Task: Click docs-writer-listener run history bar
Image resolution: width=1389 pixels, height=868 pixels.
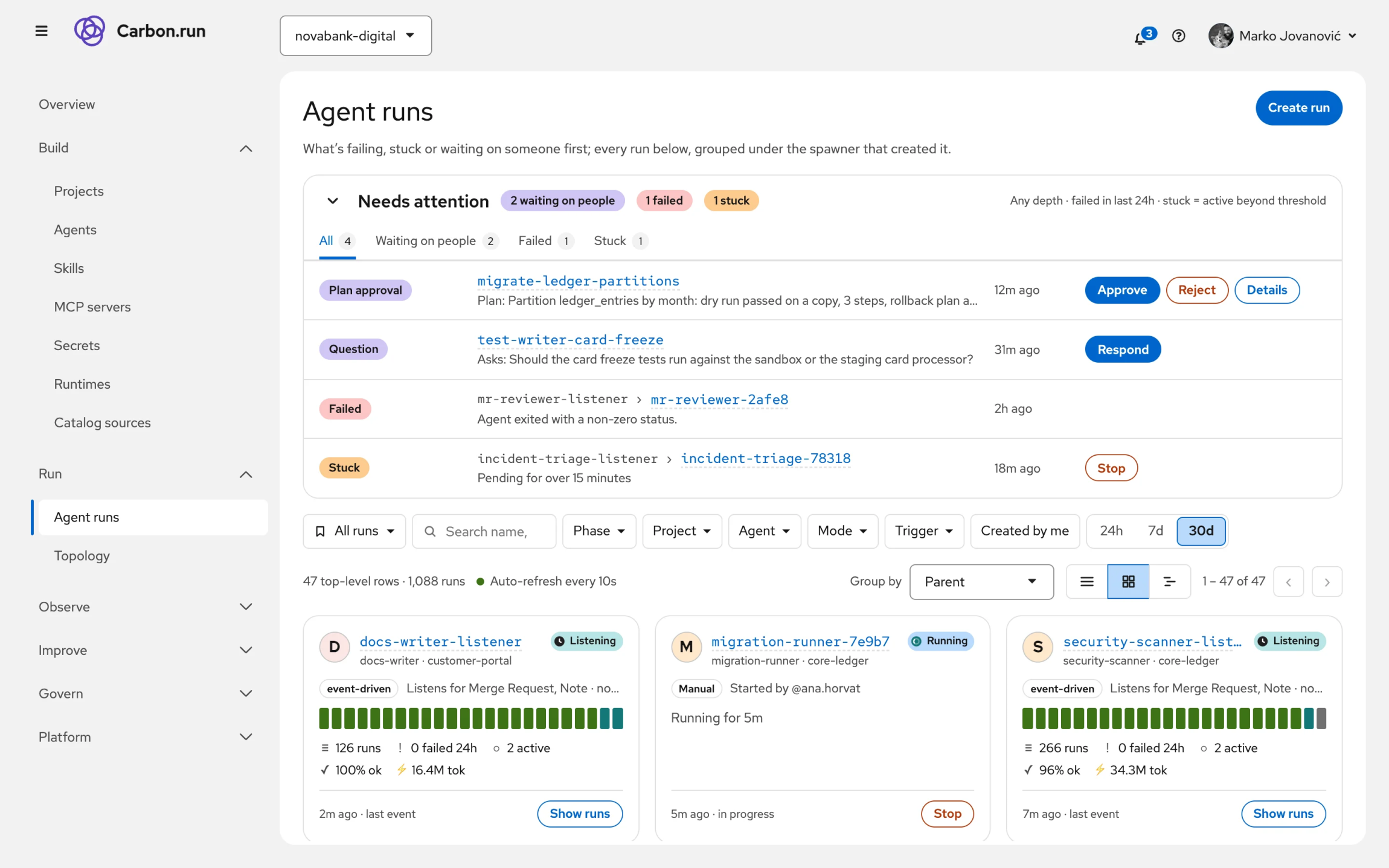Action: [471, 718]
